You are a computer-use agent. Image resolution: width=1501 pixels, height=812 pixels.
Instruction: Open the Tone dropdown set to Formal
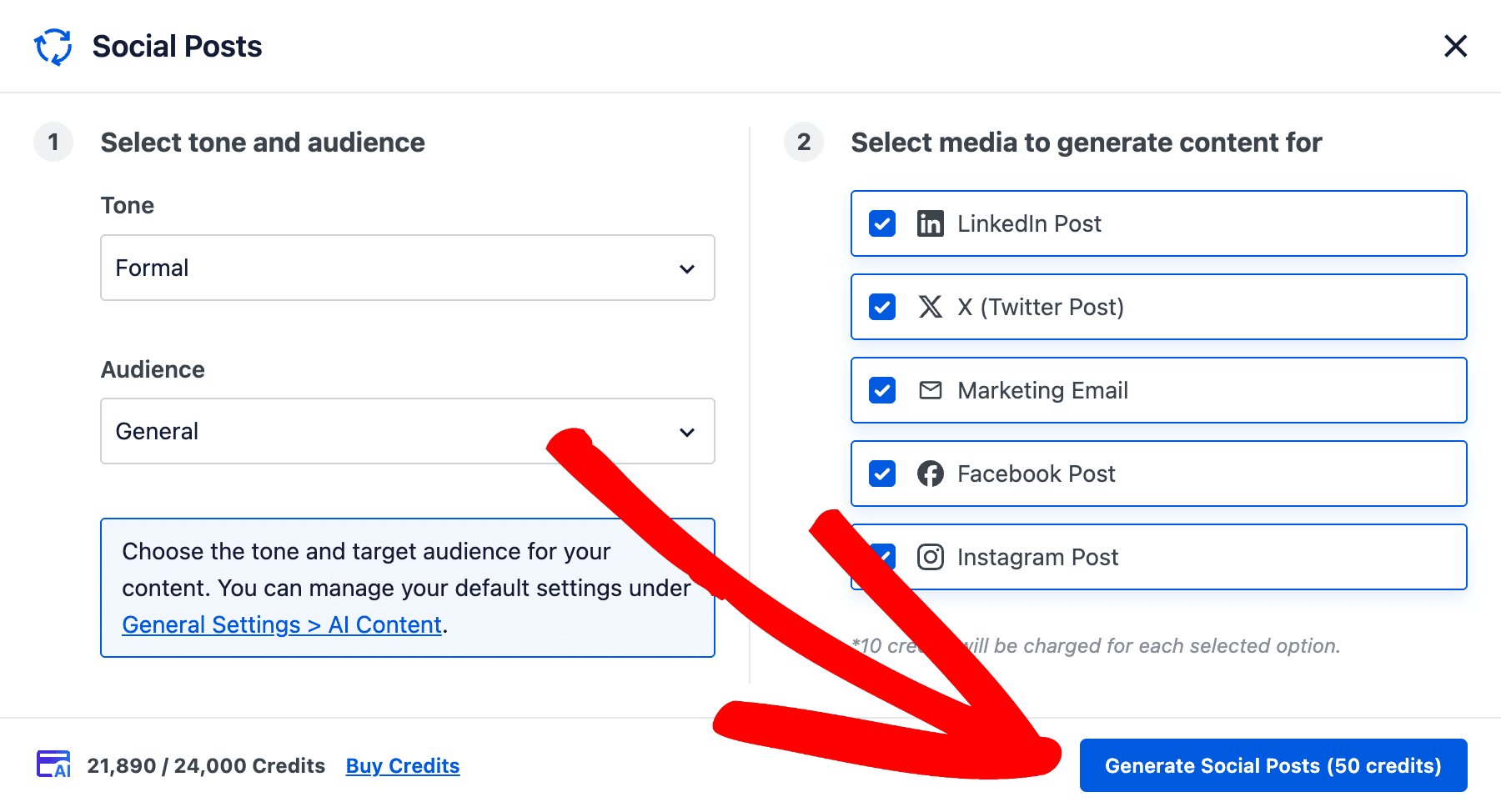[x=408, y=268]
